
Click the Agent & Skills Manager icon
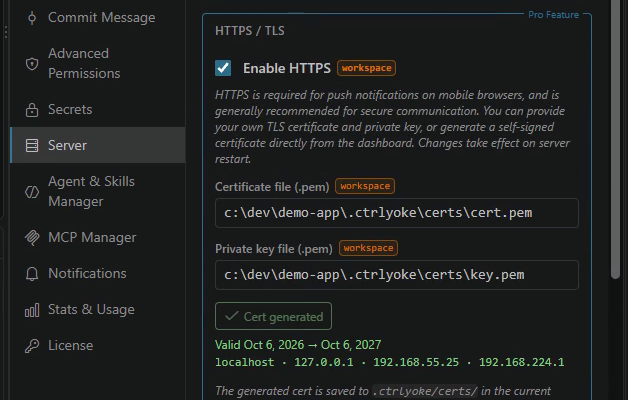32,192
